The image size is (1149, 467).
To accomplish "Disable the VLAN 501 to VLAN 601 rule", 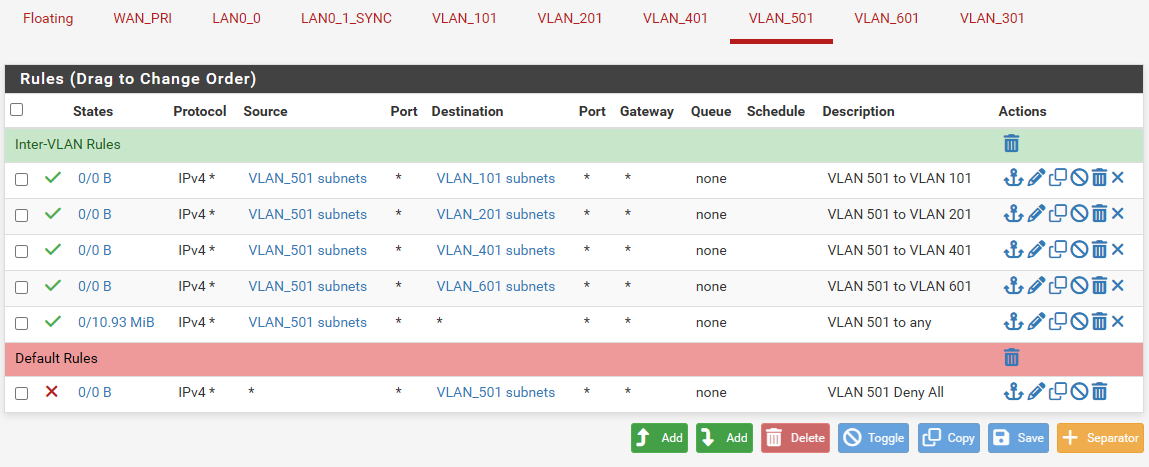I will pyautogui.click(x=1079, y=287).
